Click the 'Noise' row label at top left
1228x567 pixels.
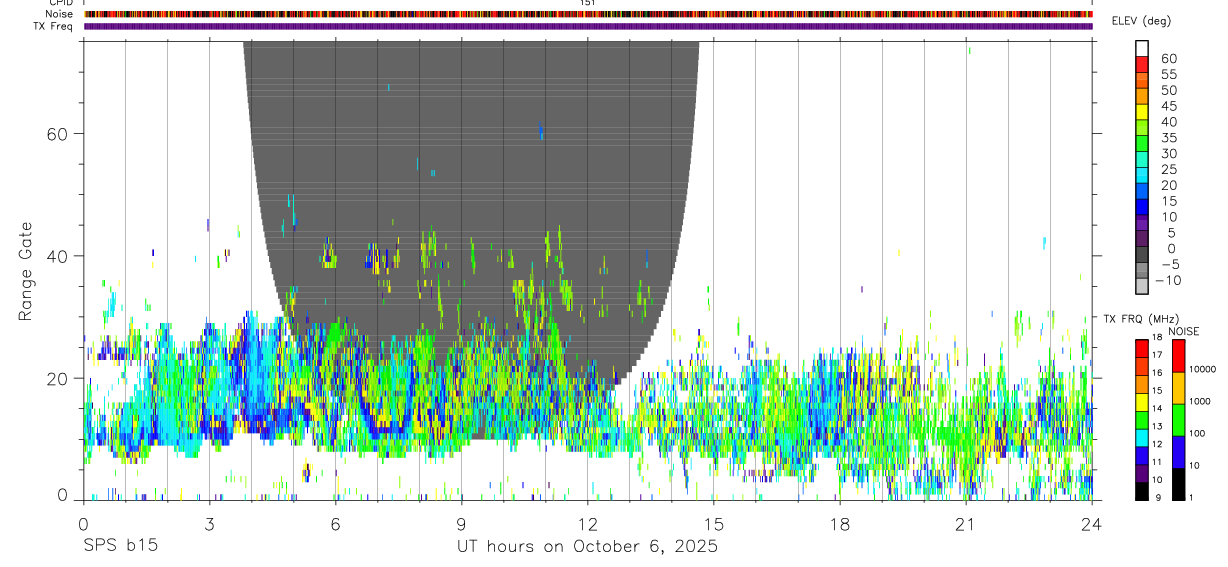[61, 14]
